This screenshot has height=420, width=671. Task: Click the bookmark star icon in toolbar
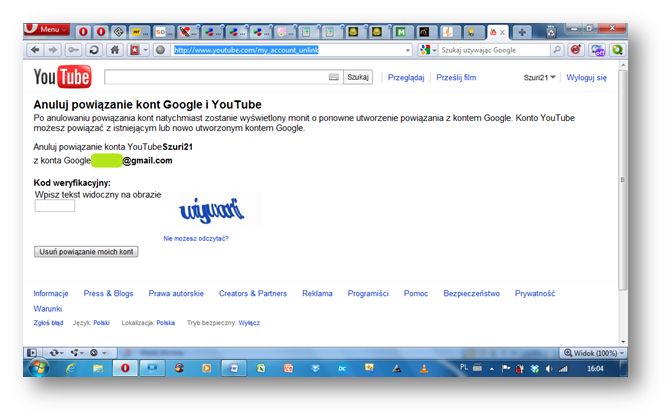(x=135, y=50)
